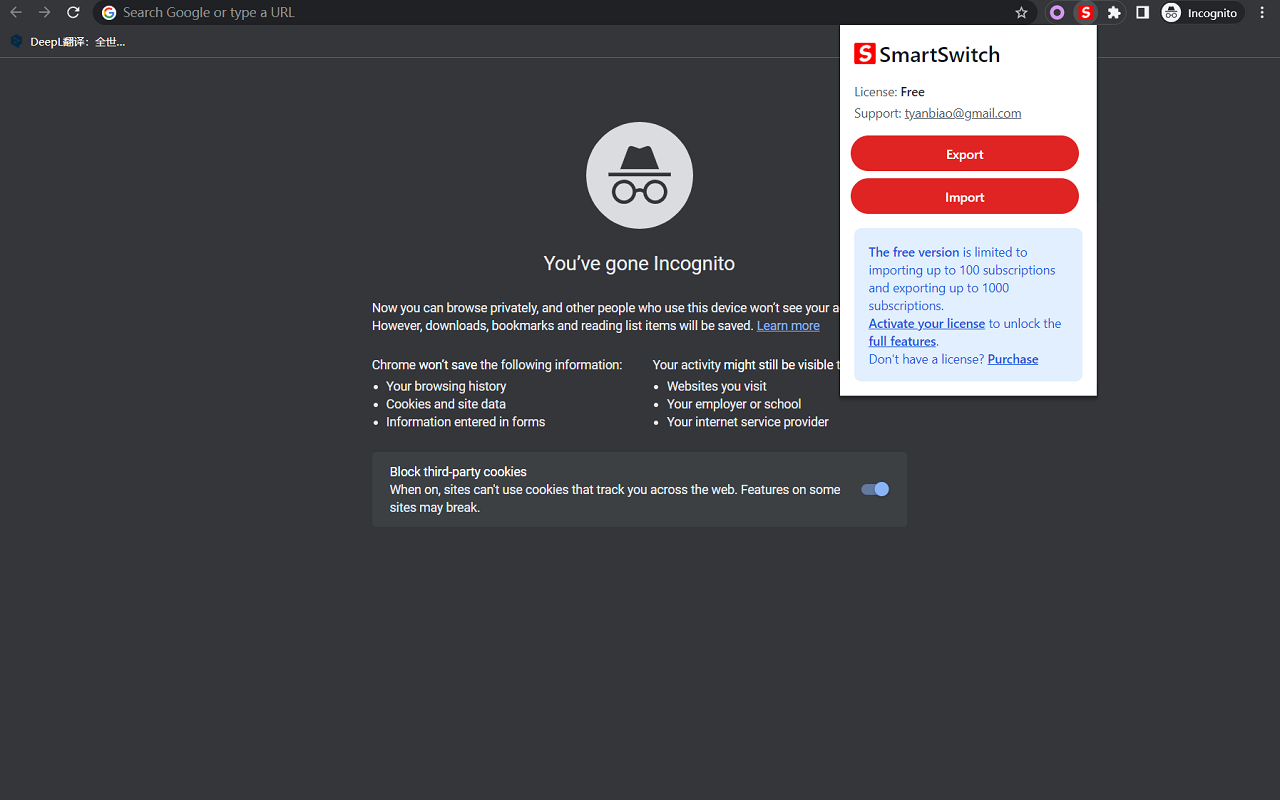
Task: Open the full features link
Action: [902, 342]
